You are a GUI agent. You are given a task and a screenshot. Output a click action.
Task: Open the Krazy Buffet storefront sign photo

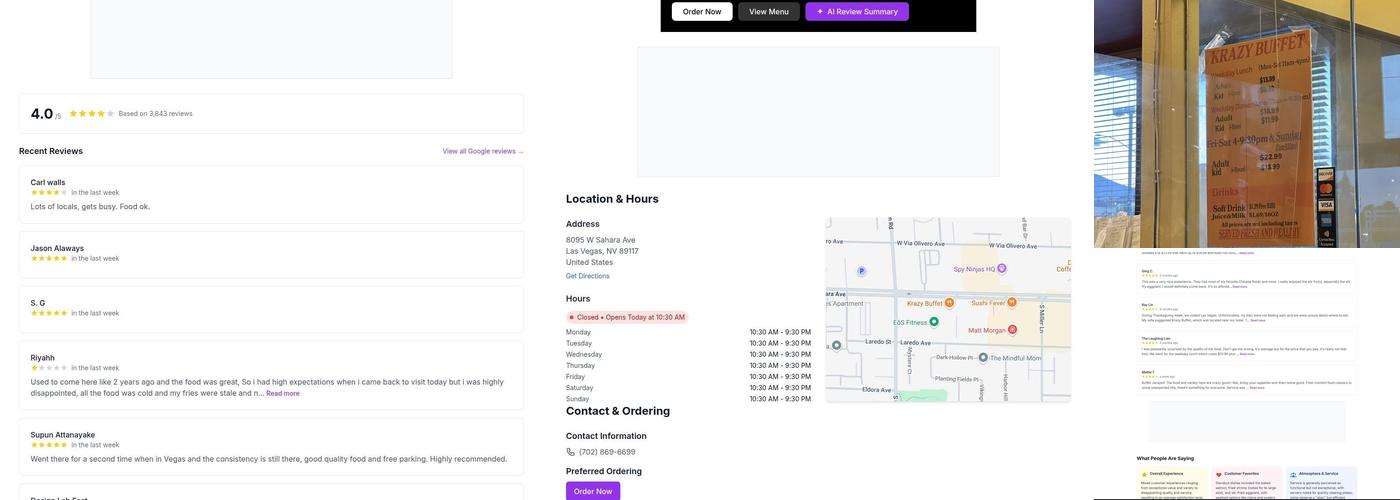tap(1246, 124)
